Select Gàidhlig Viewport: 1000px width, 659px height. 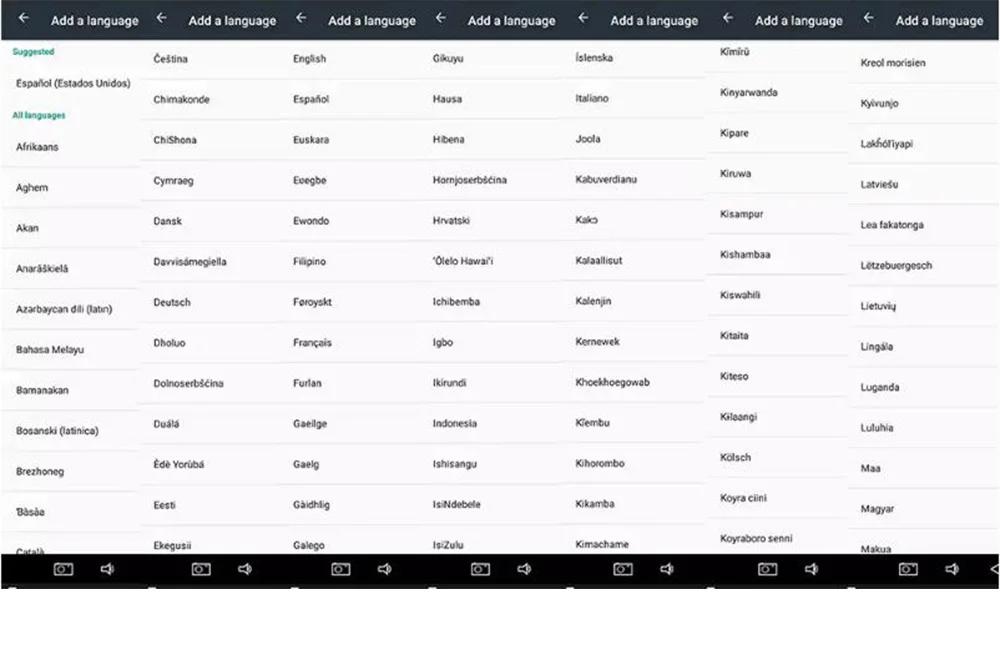pos(349,505)
